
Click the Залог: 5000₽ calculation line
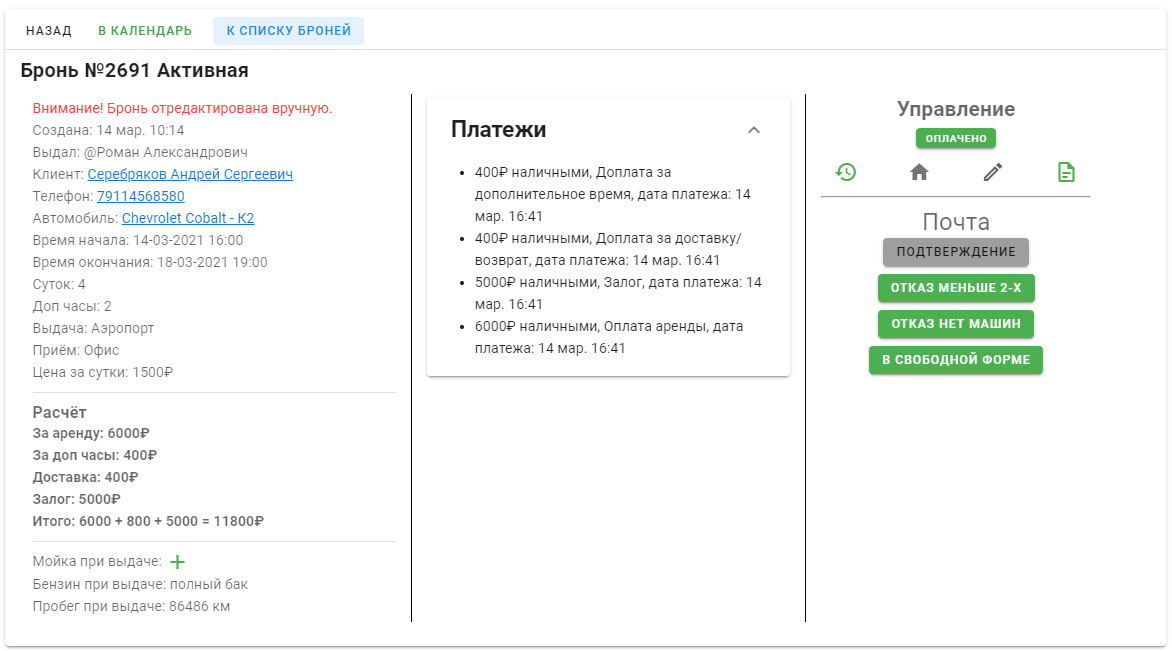coord(76,499)
